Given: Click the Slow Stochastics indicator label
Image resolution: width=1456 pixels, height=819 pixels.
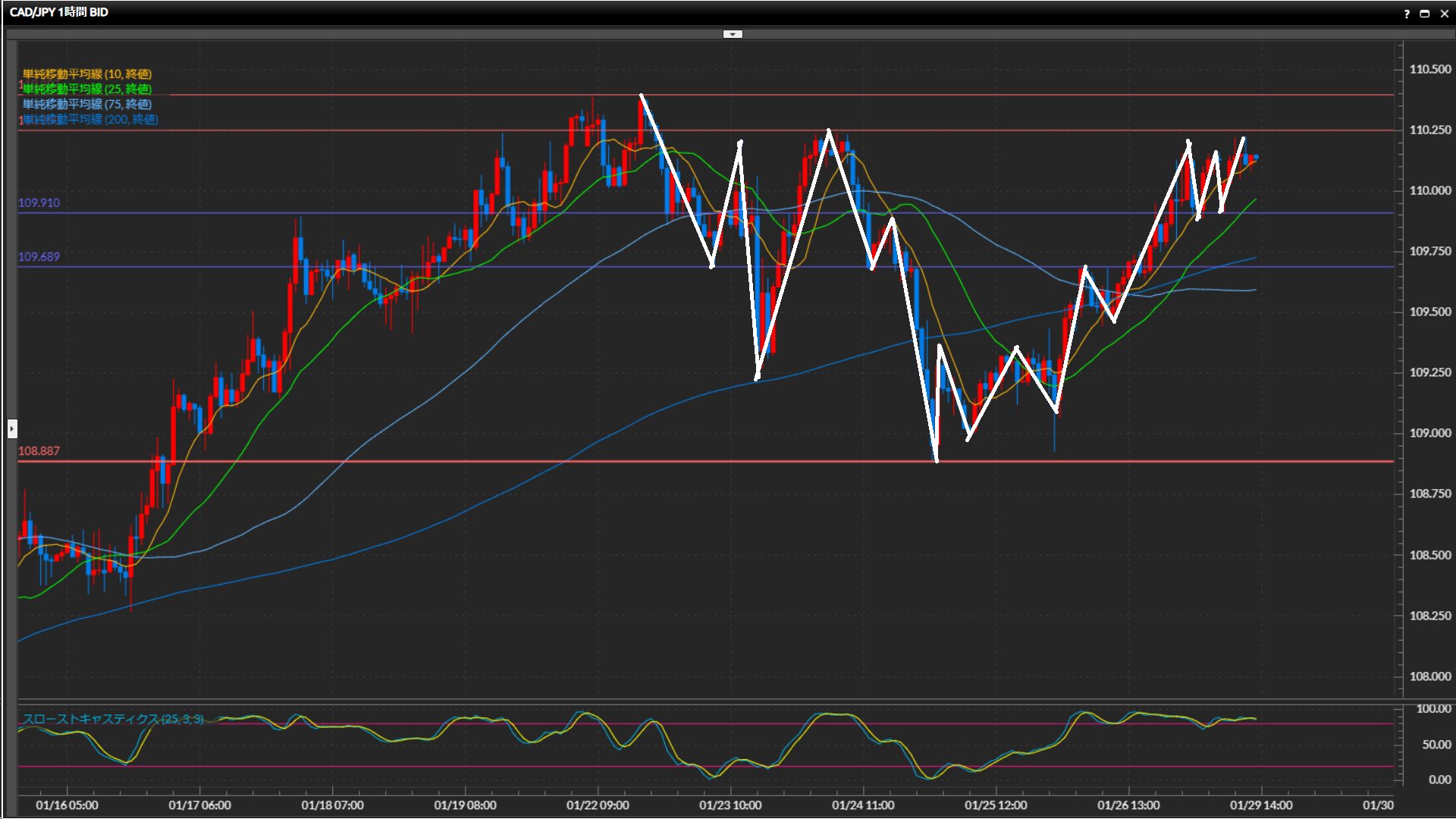Looking at the screenshot, I should [112, 719].
